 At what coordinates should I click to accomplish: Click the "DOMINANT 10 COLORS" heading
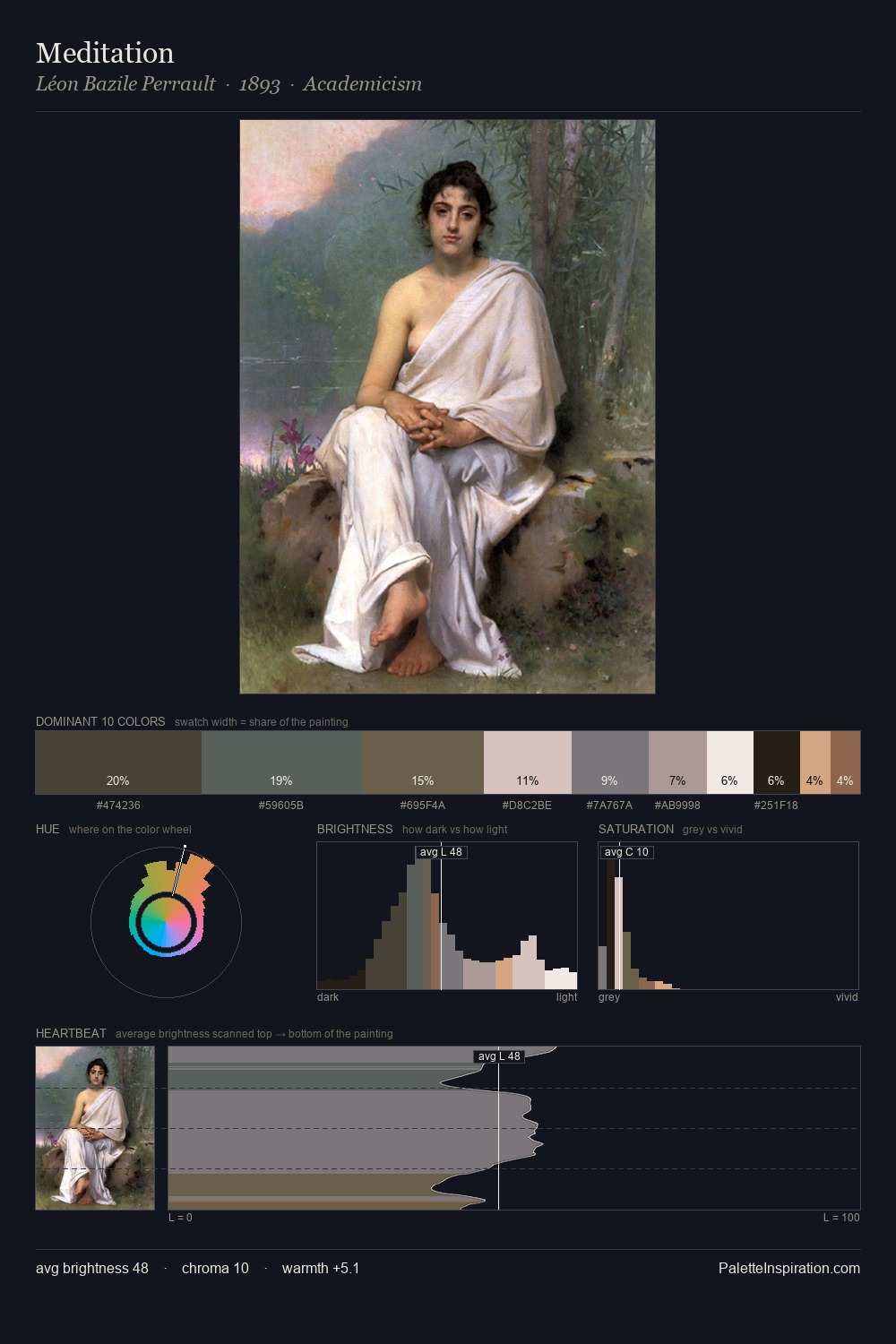(x=100, y=721)
